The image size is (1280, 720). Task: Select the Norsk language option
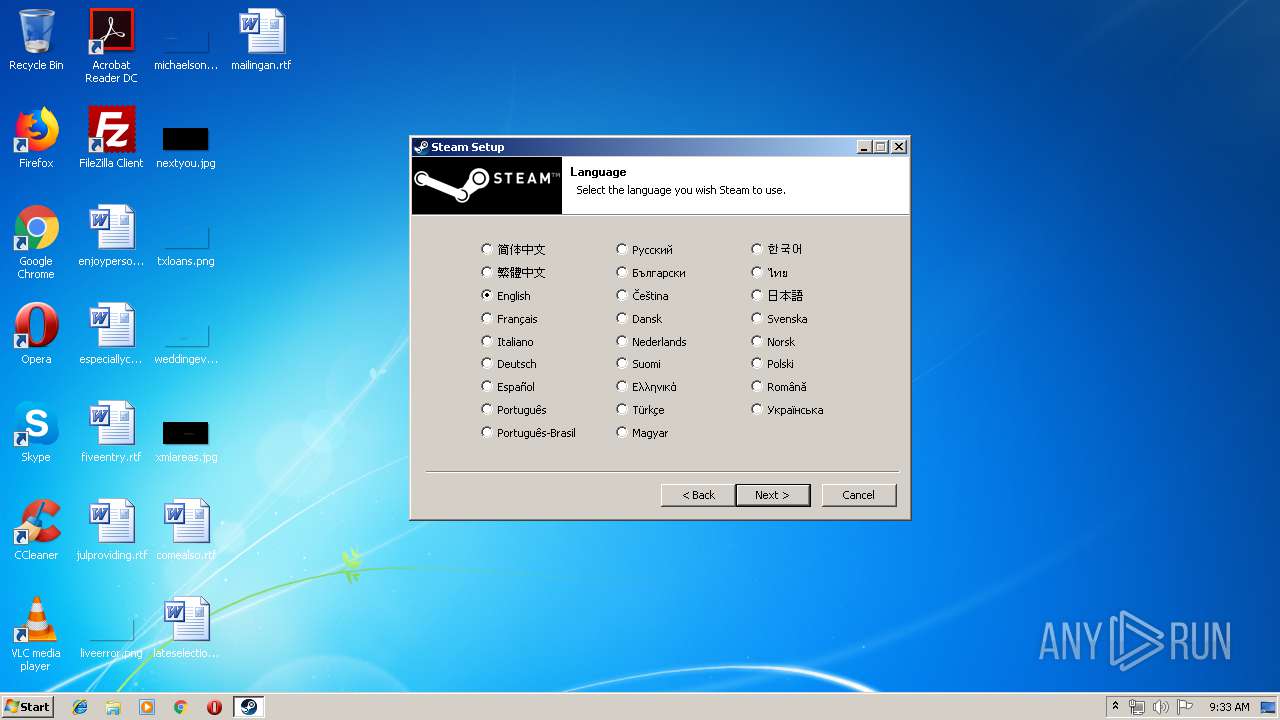click(773, 342)
